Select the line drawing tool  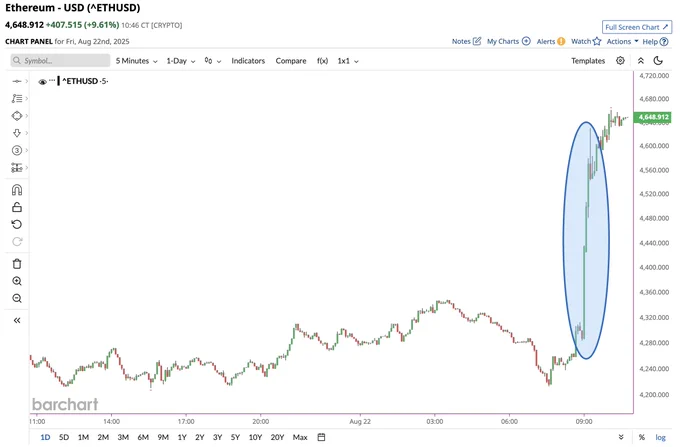coord(16,81)
